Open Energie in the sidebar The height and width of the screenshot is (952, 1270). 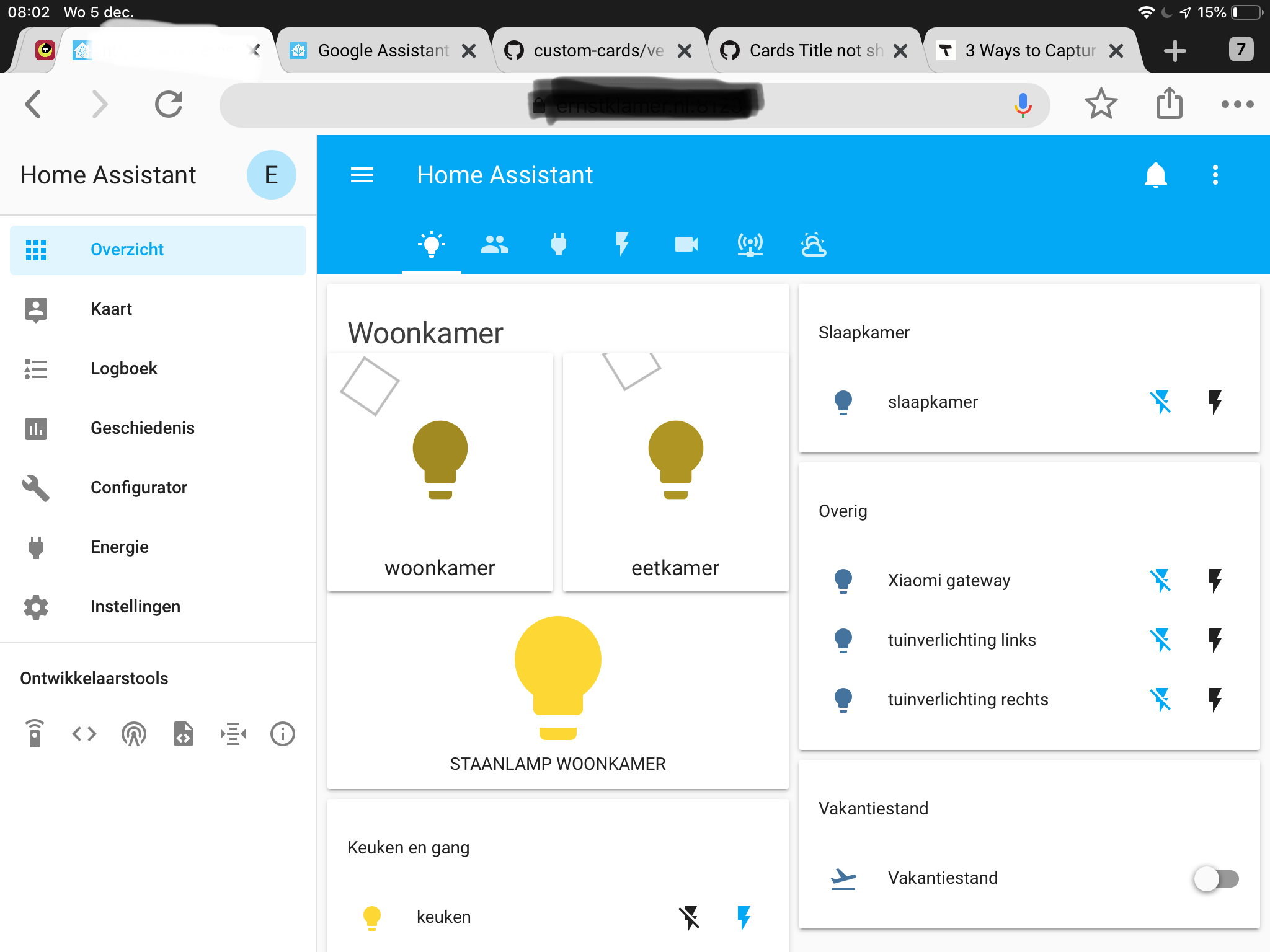(x=158, y=547)
